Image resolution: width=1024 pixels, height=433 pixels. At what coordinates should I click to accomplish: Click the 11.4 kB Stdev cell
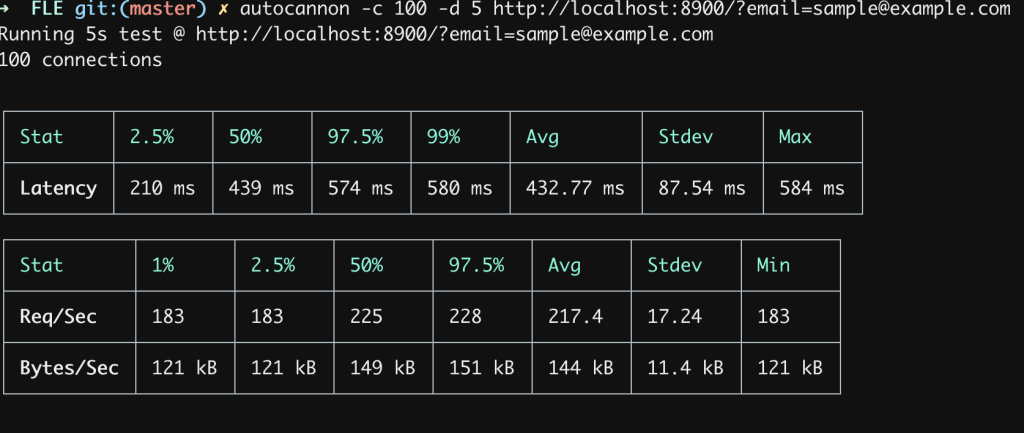click(x=685, y=368)
